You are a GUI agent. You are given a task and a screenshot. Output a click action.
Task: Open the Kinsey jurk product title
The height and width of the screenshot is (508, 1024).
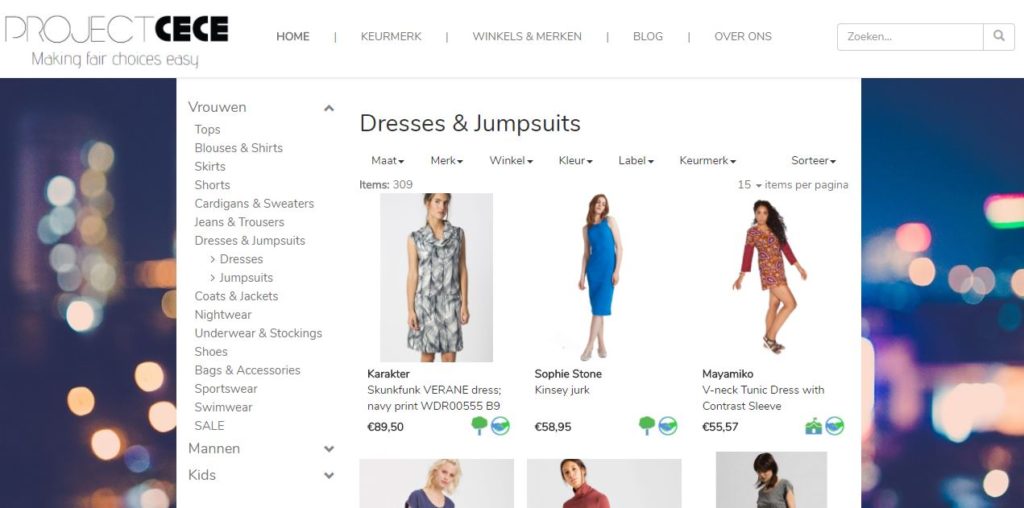[x=562, y=390]
